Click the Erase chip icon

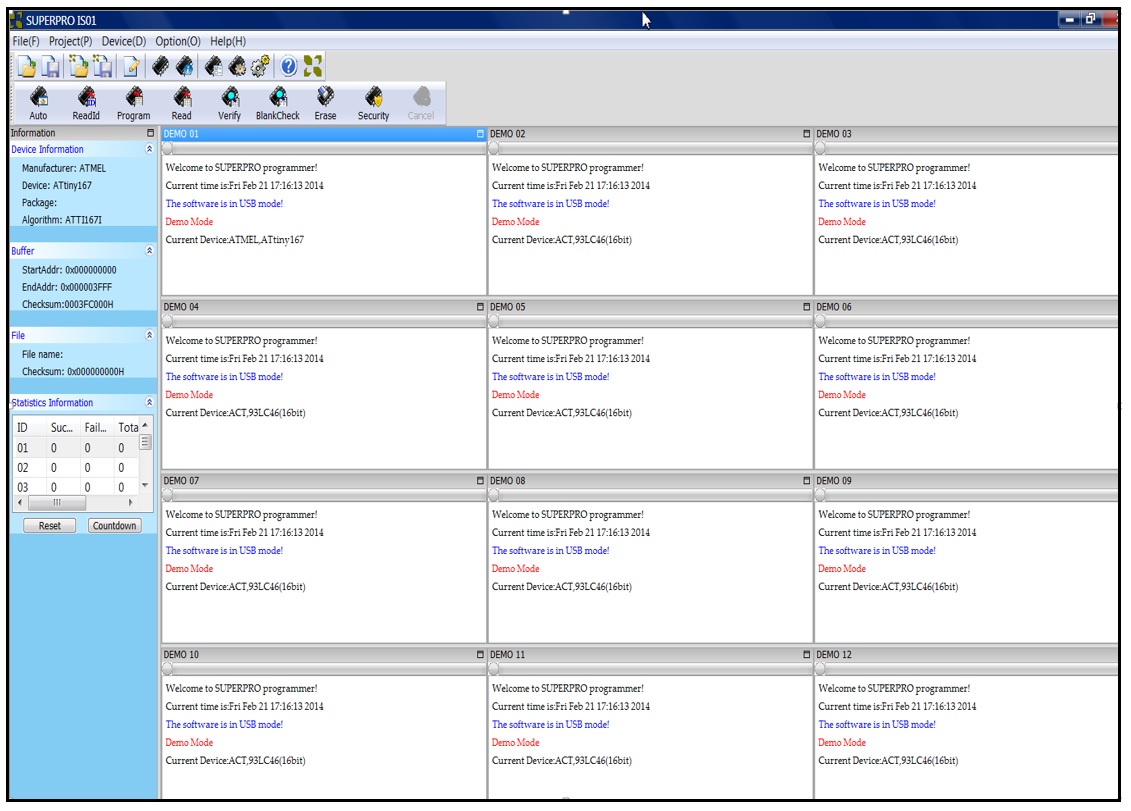tap(325, 102)
